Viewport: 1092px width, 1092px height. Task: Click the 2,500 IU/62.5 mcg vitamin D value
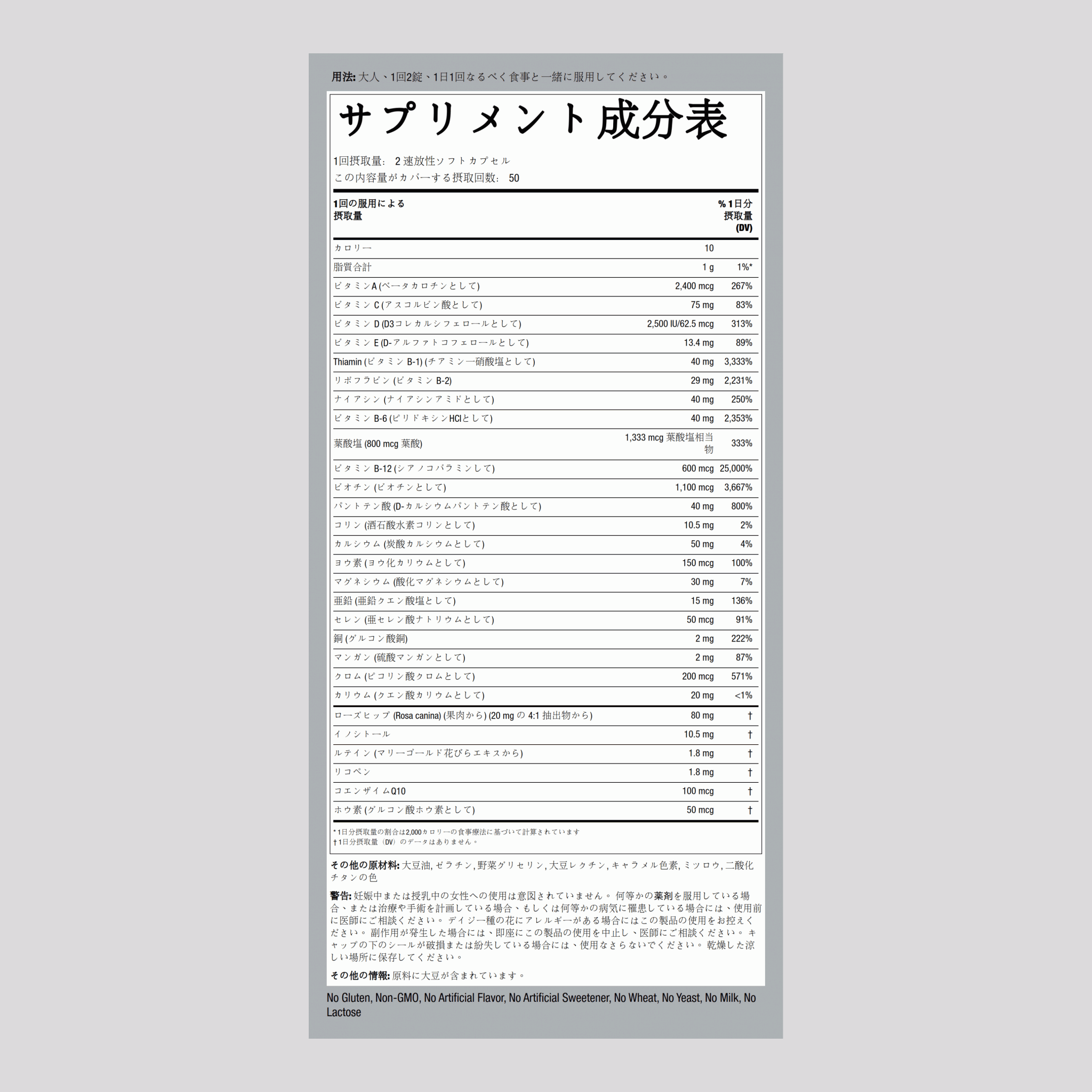click(x=680, y=324)
